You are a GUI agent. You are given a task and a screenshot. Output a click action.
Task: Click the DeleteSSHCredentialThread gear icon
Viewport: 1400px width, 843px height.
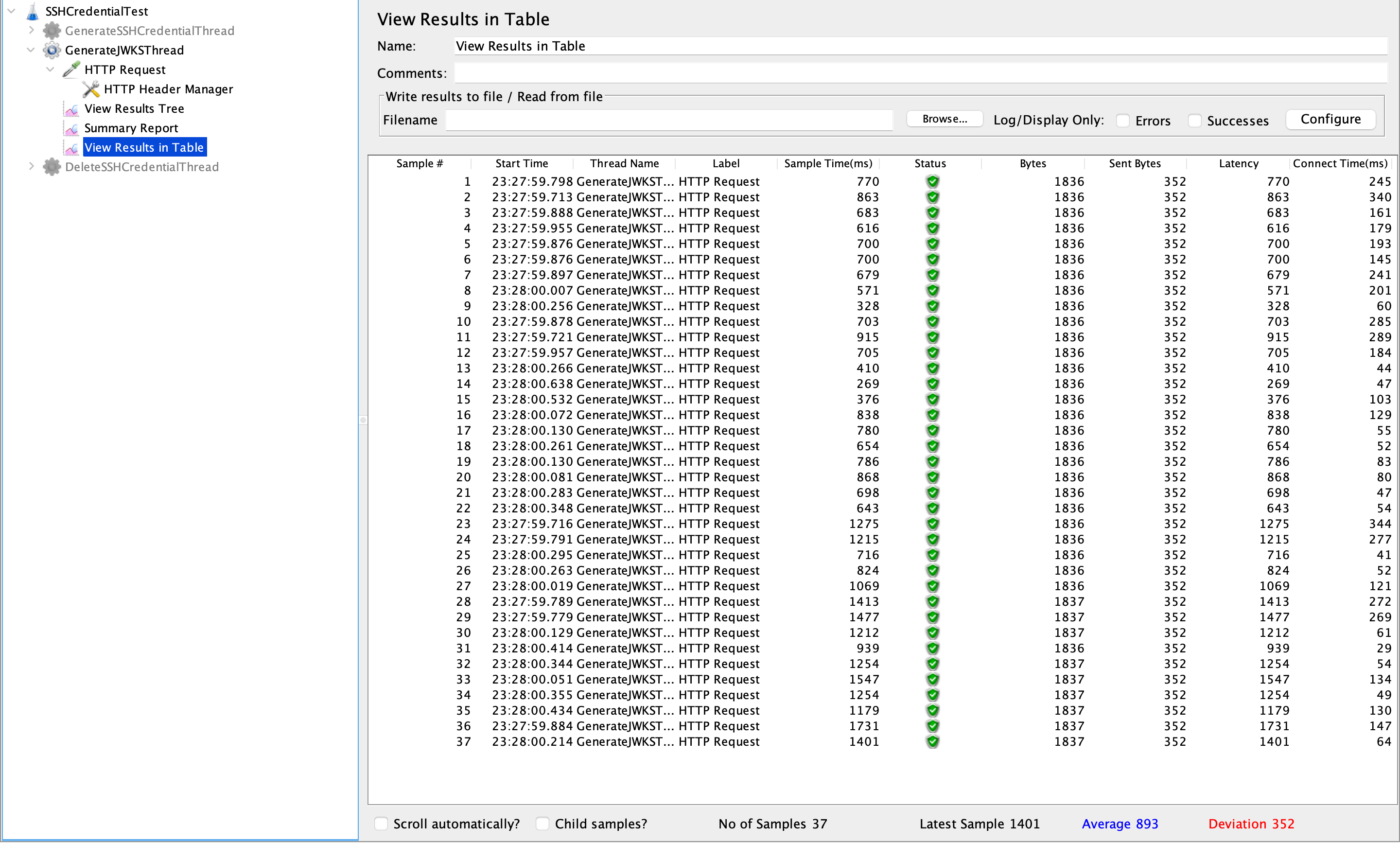point(52,167)
